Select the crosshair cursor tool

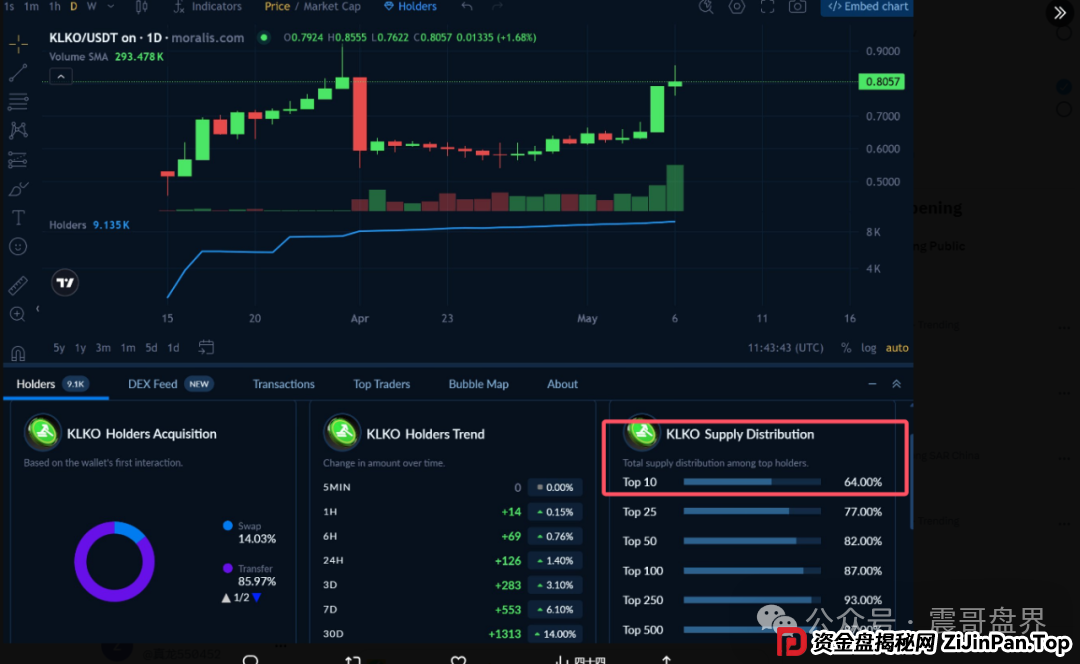point(18,44)
